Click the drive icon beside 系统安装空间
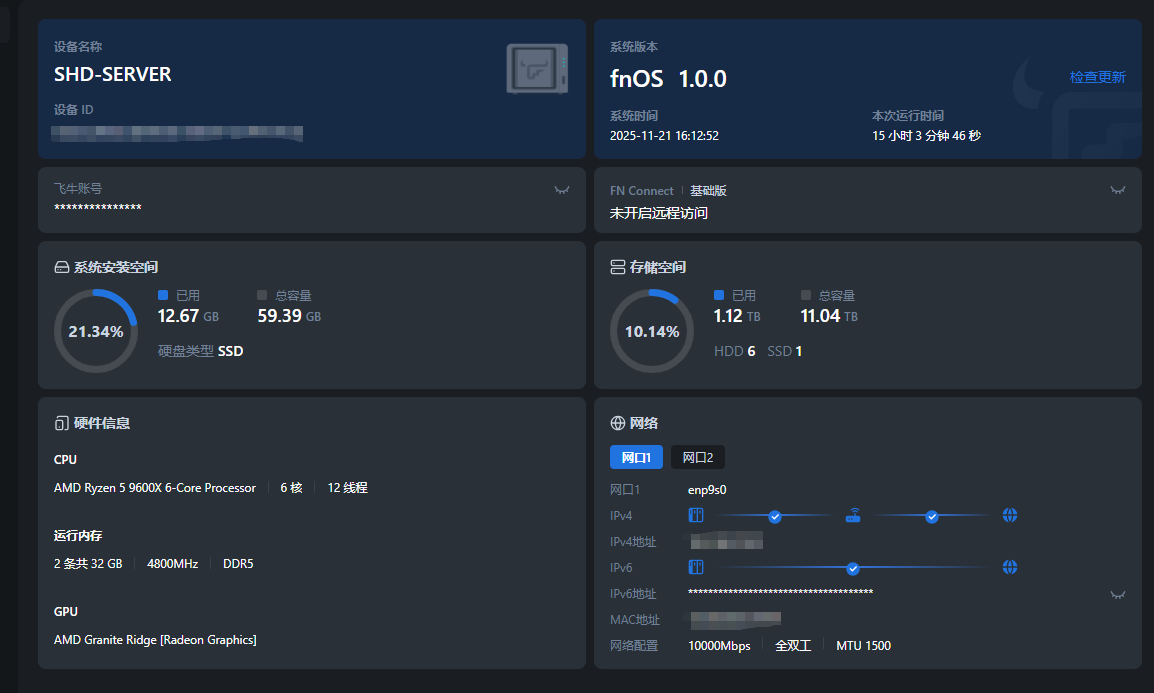 tap(62, 267)
